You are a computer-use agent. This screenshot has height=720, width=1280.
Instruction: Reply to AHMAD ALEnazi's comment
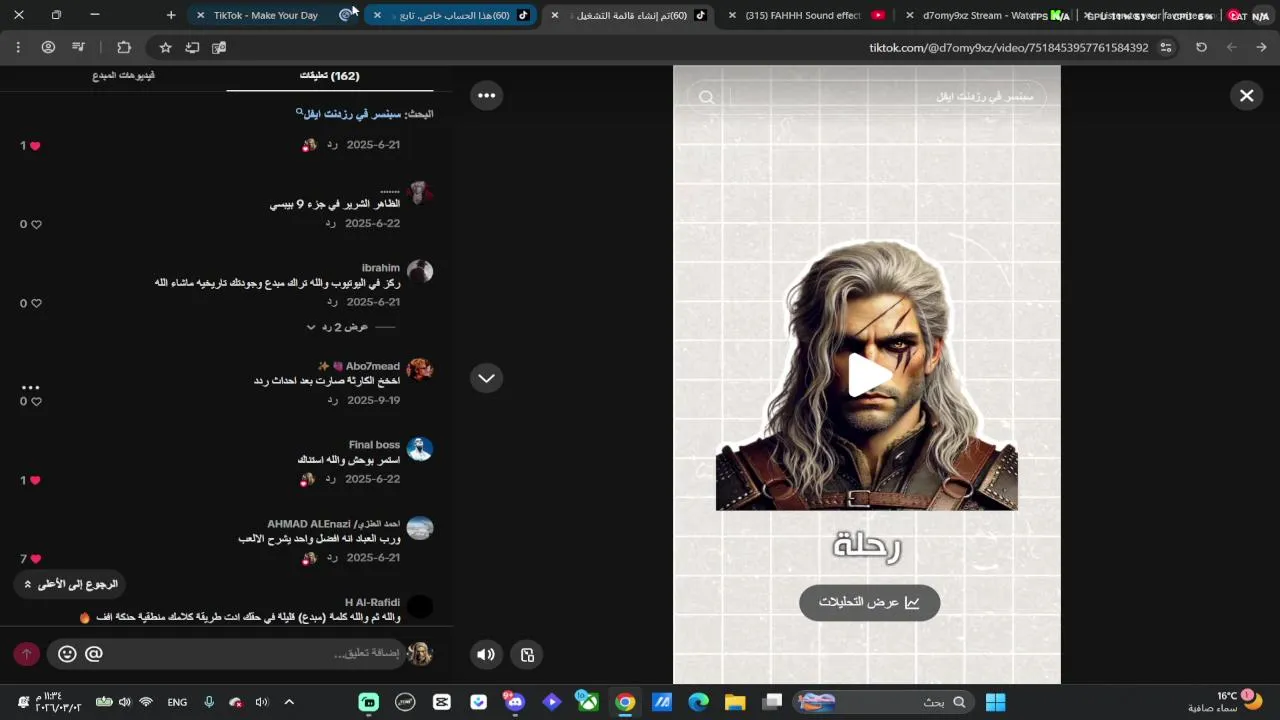tap(331, 557)
